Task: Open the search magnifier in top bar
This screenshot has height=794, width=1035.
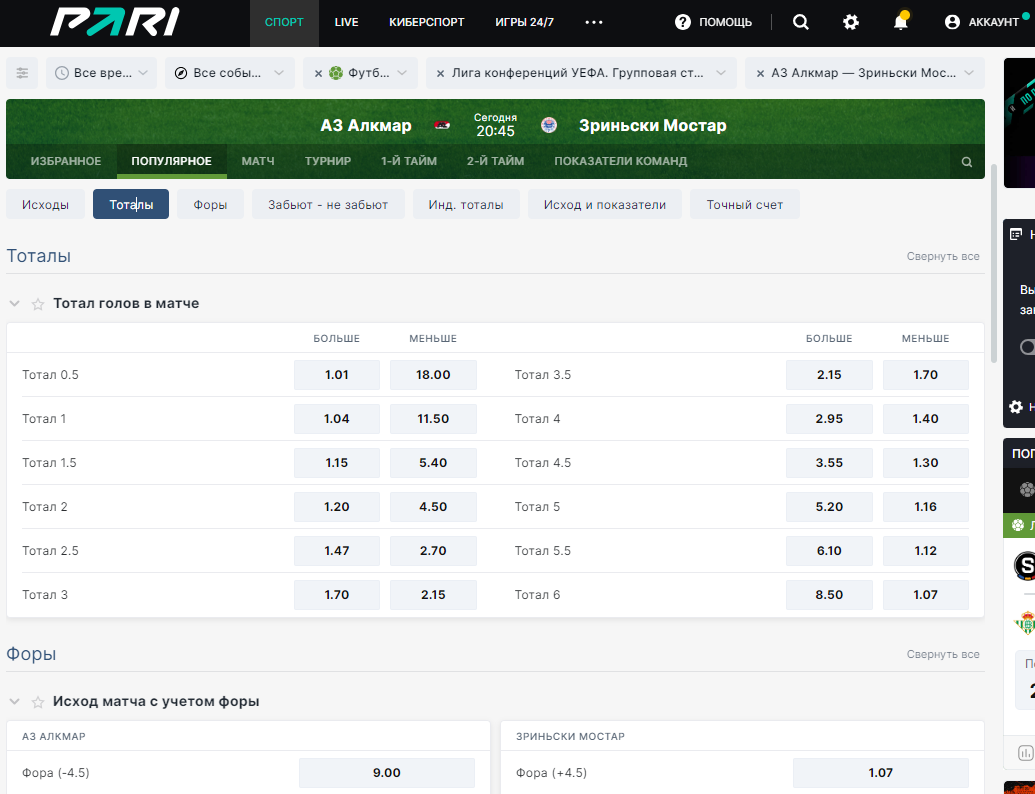Action: [x=801, y=22]
